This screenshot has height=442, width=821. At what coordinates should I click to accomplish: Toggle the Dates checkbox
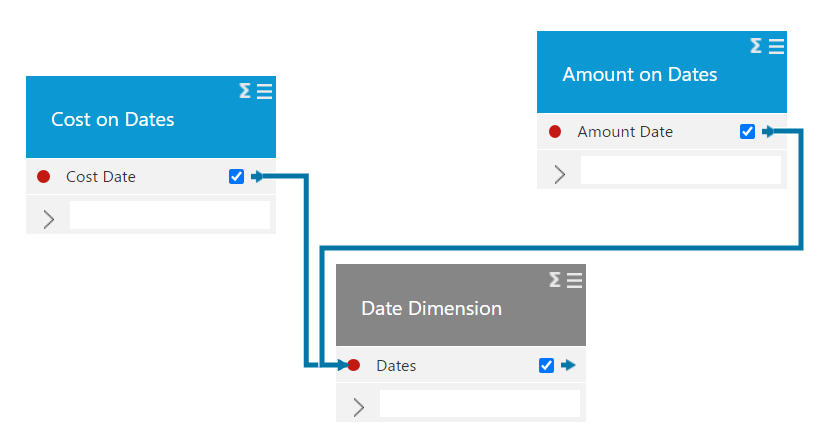click(546, 365)
